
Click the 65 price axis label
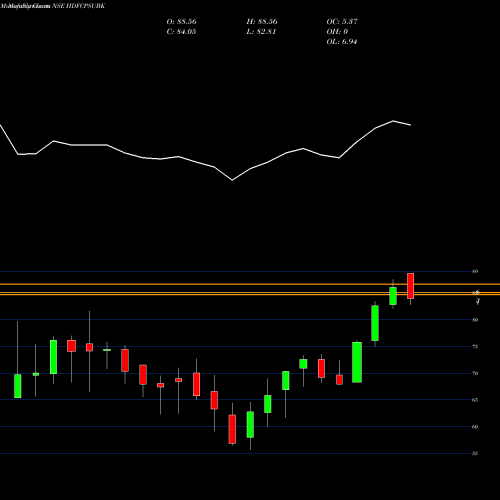coord(475,400)
